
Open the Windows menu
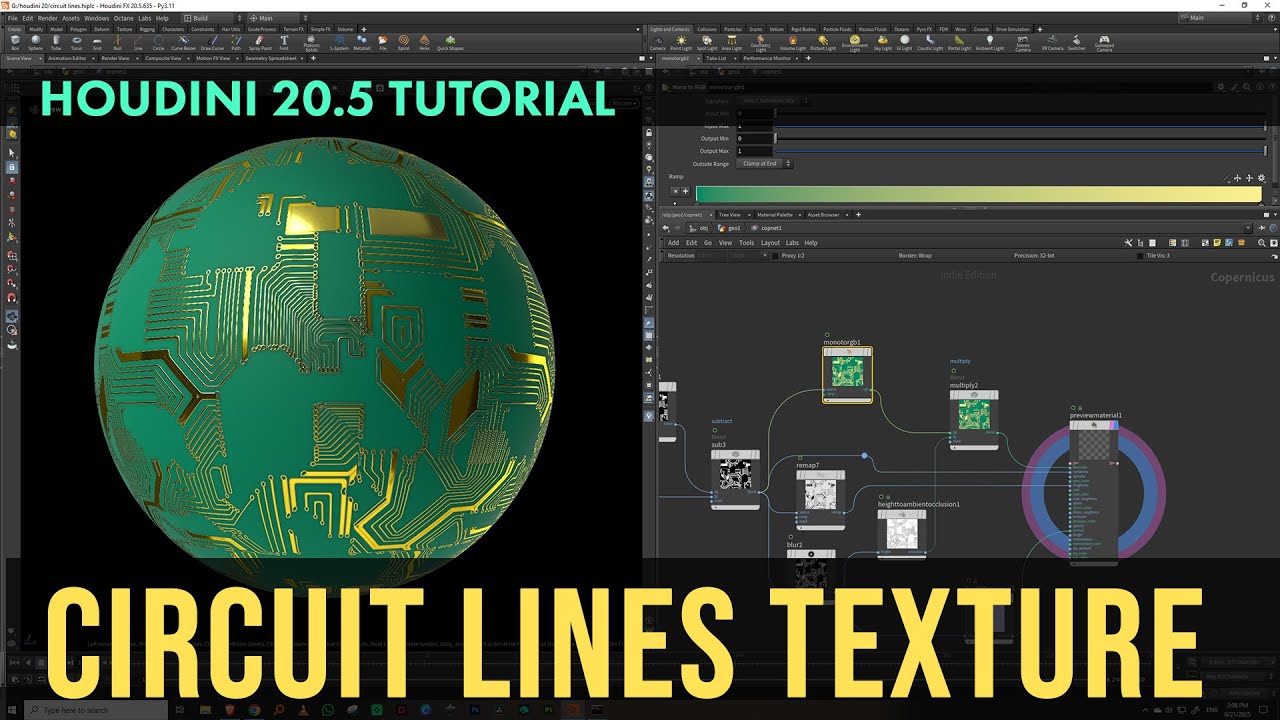(x=97, y=18)
